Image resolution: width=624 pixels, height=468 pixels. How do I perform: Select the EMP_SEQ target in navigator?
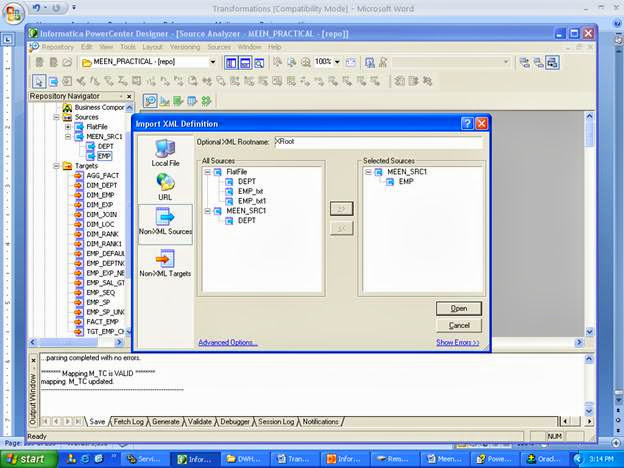click(100, 292)
